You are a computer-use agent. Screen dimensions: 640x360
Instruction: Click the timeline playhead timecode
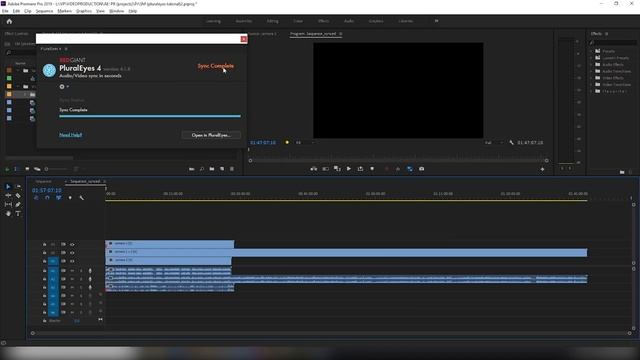point(47,191)
